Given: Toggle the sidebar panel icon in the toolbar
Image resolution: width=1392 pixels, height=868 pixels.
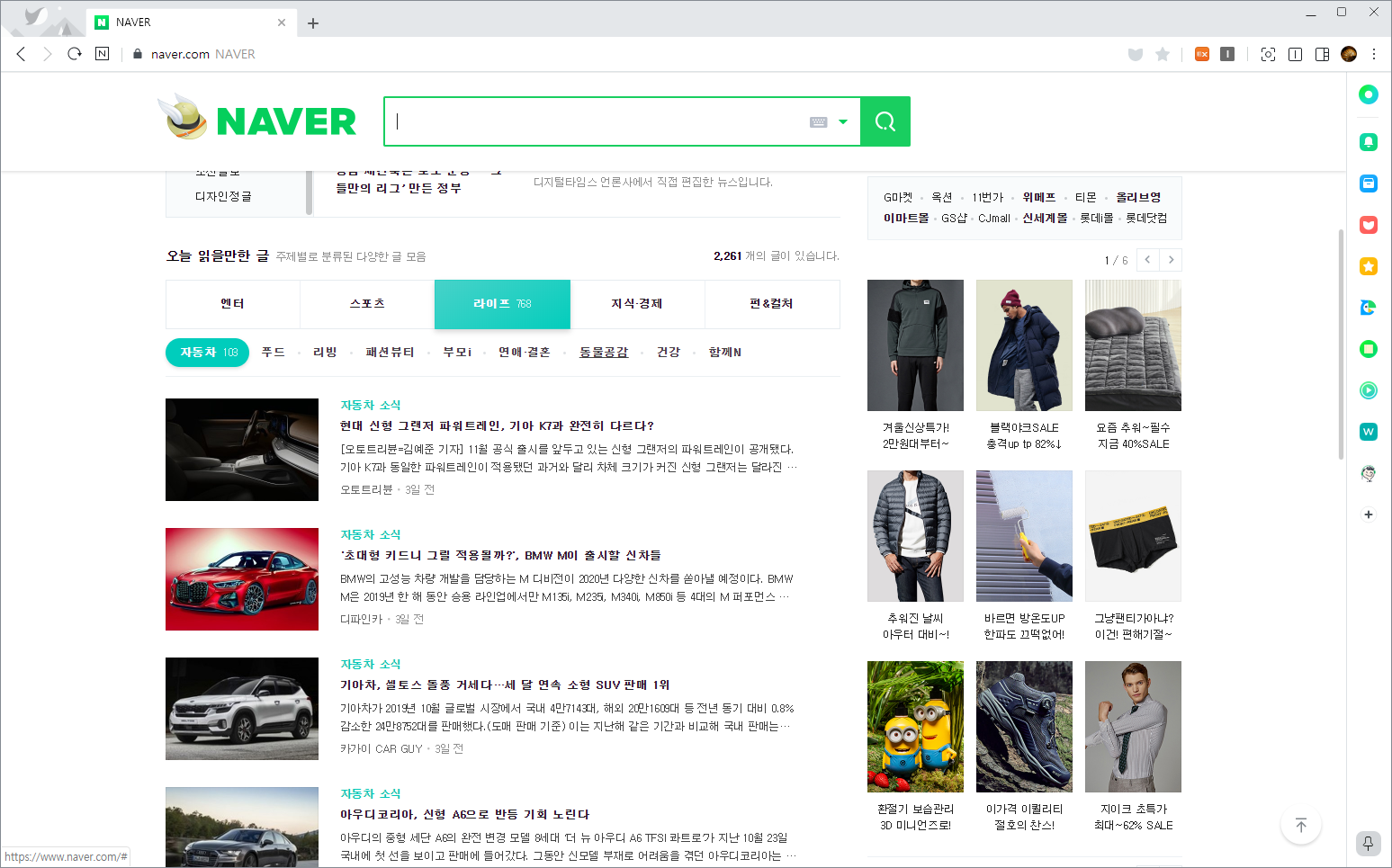Looking at the screenshot, I should point(1322,54).
